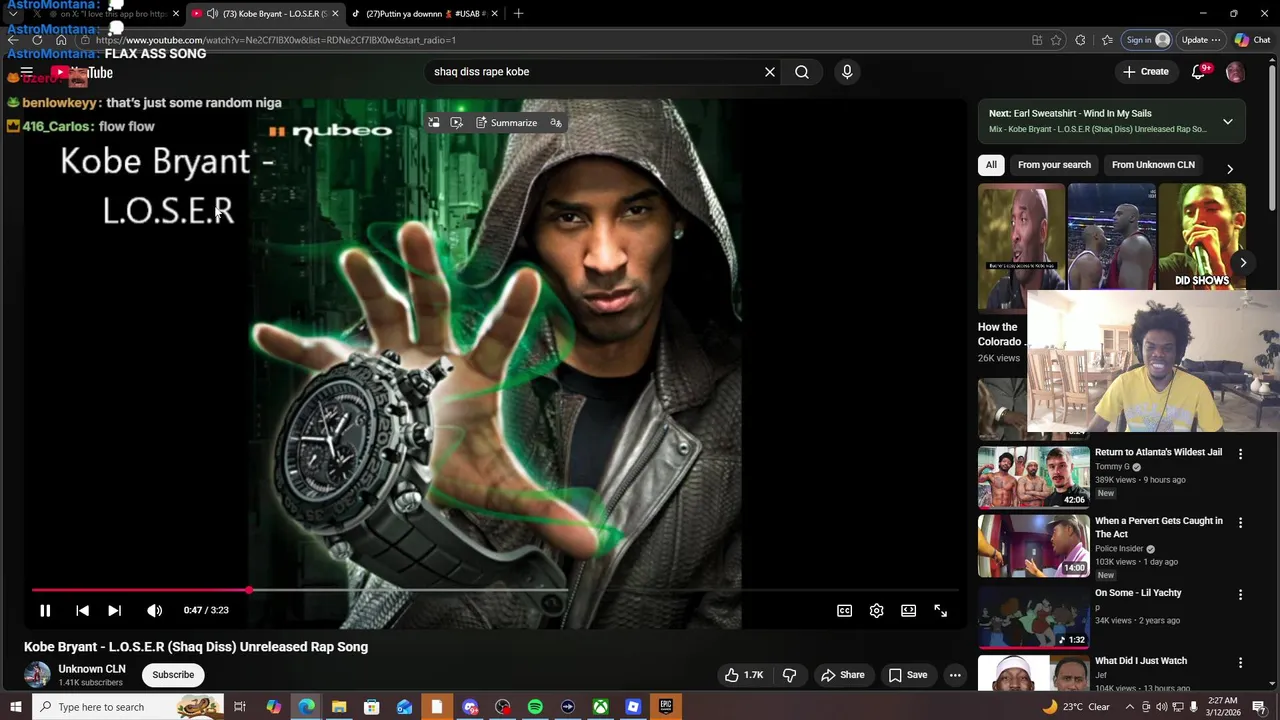Open a new browser tab with plus button
The image size is (1280, 720).
pos(518,14)
